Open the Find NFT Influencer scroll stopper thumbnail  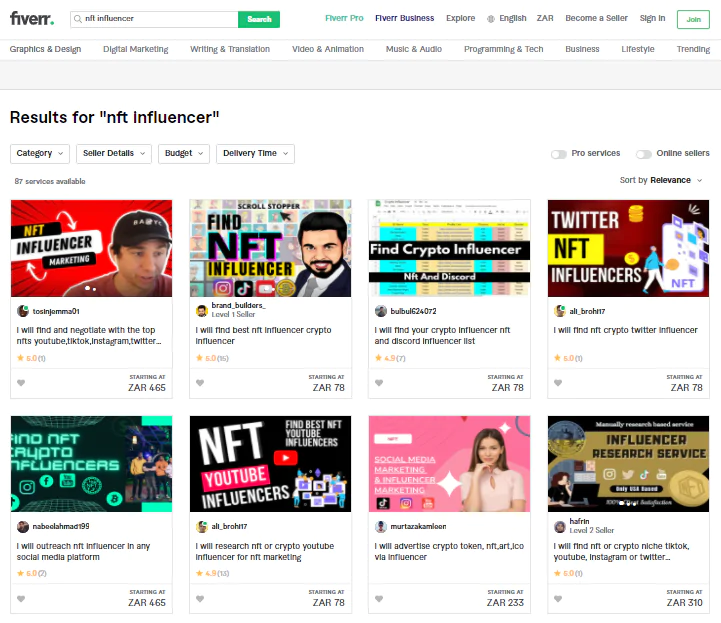[270, 248]
